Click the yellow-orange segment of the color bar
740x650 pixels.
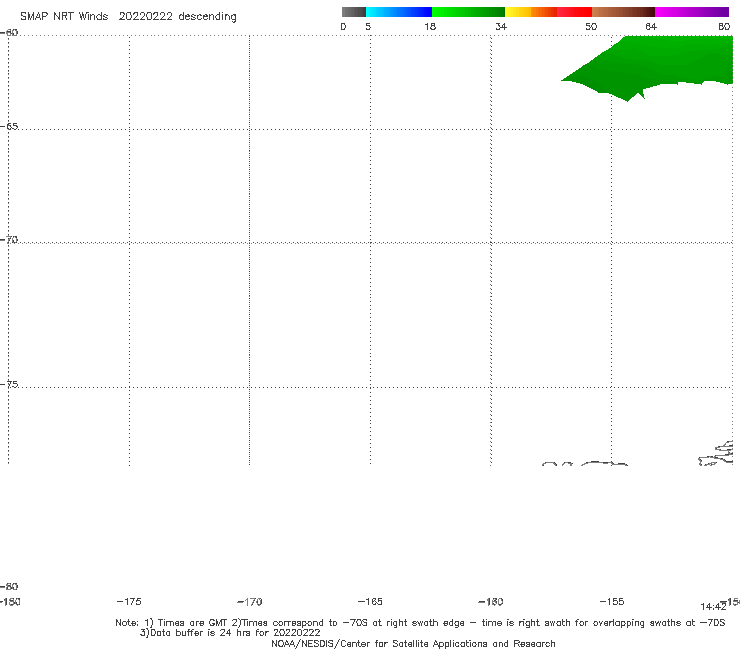point(531,12)
